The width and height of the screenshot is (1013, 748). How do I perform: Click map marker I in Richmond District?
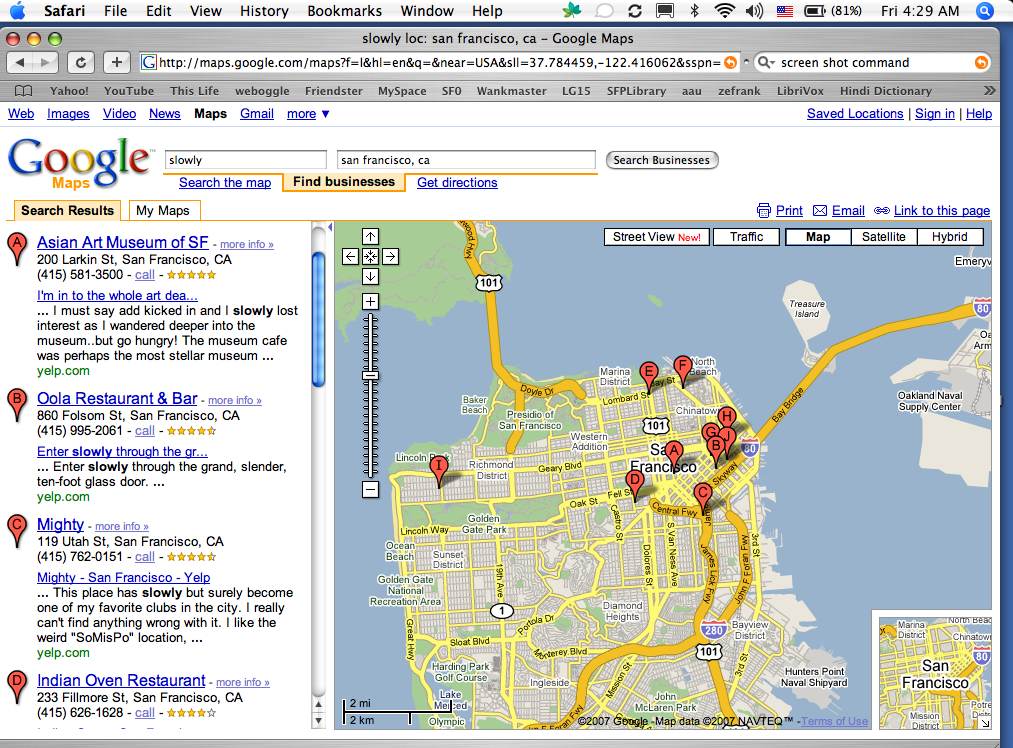click(x=439, y=467)
